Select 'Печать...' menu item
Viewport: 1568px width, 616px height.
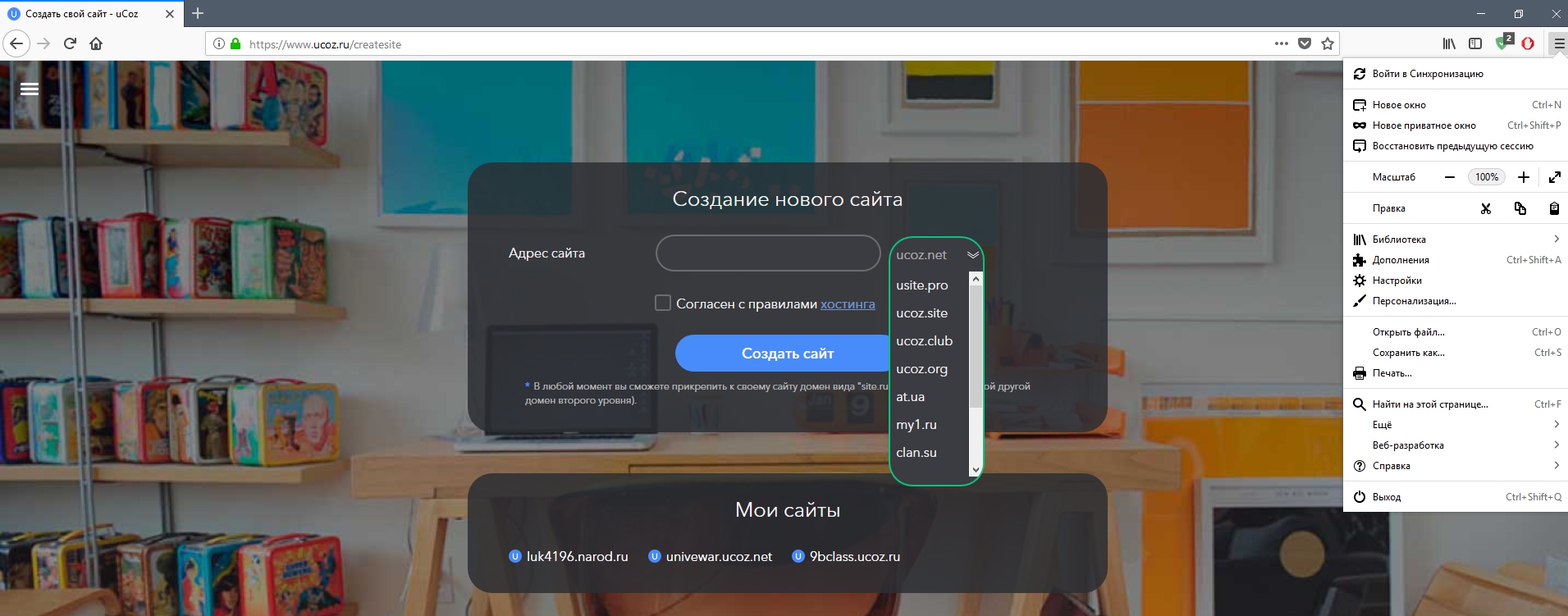coord(1456,373)
